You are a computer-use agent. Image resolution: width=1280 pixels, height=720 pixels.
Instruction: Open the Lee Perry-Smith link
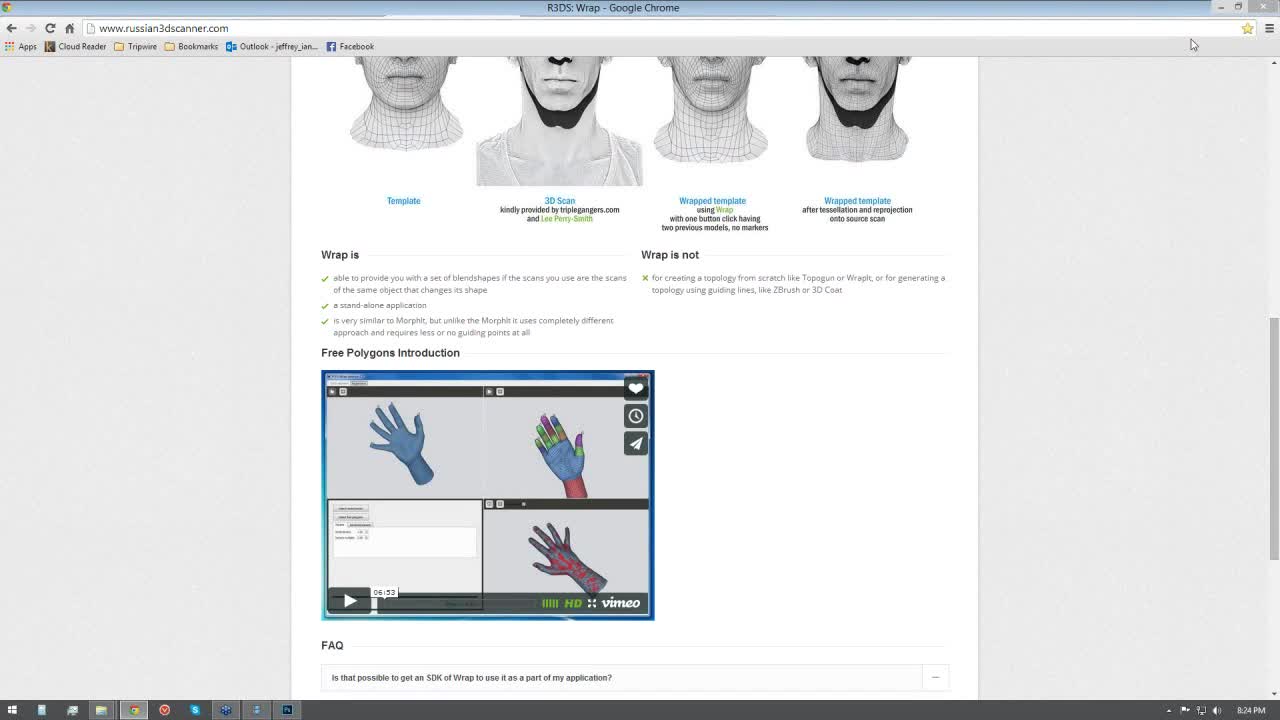567,219
